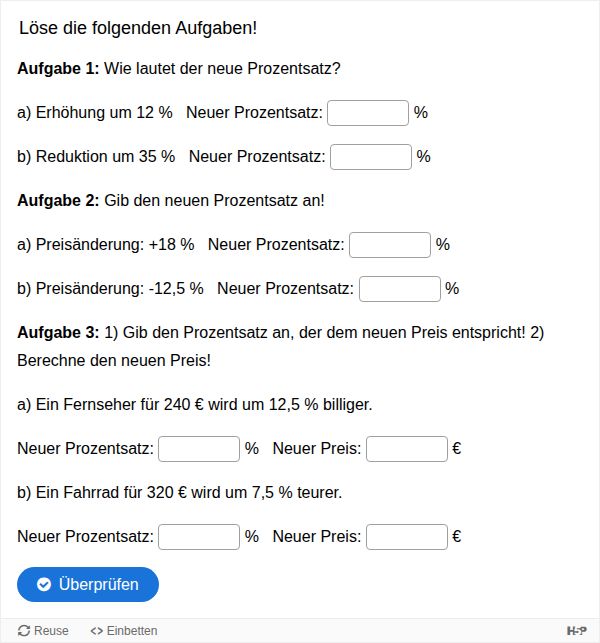This screenshot has height=643, width=600.
Task: Click the checkmark icon on Überprüfen
Action: point(44,584)
